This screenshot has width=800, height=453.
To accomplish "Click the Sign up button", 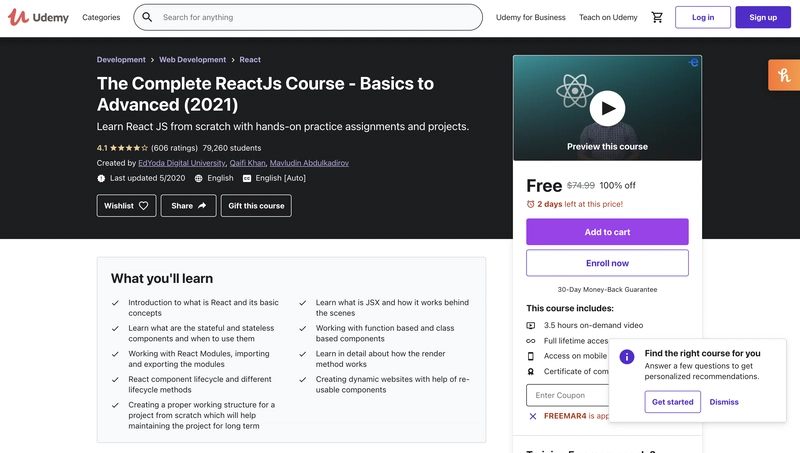I will click(x=763, y=17).
